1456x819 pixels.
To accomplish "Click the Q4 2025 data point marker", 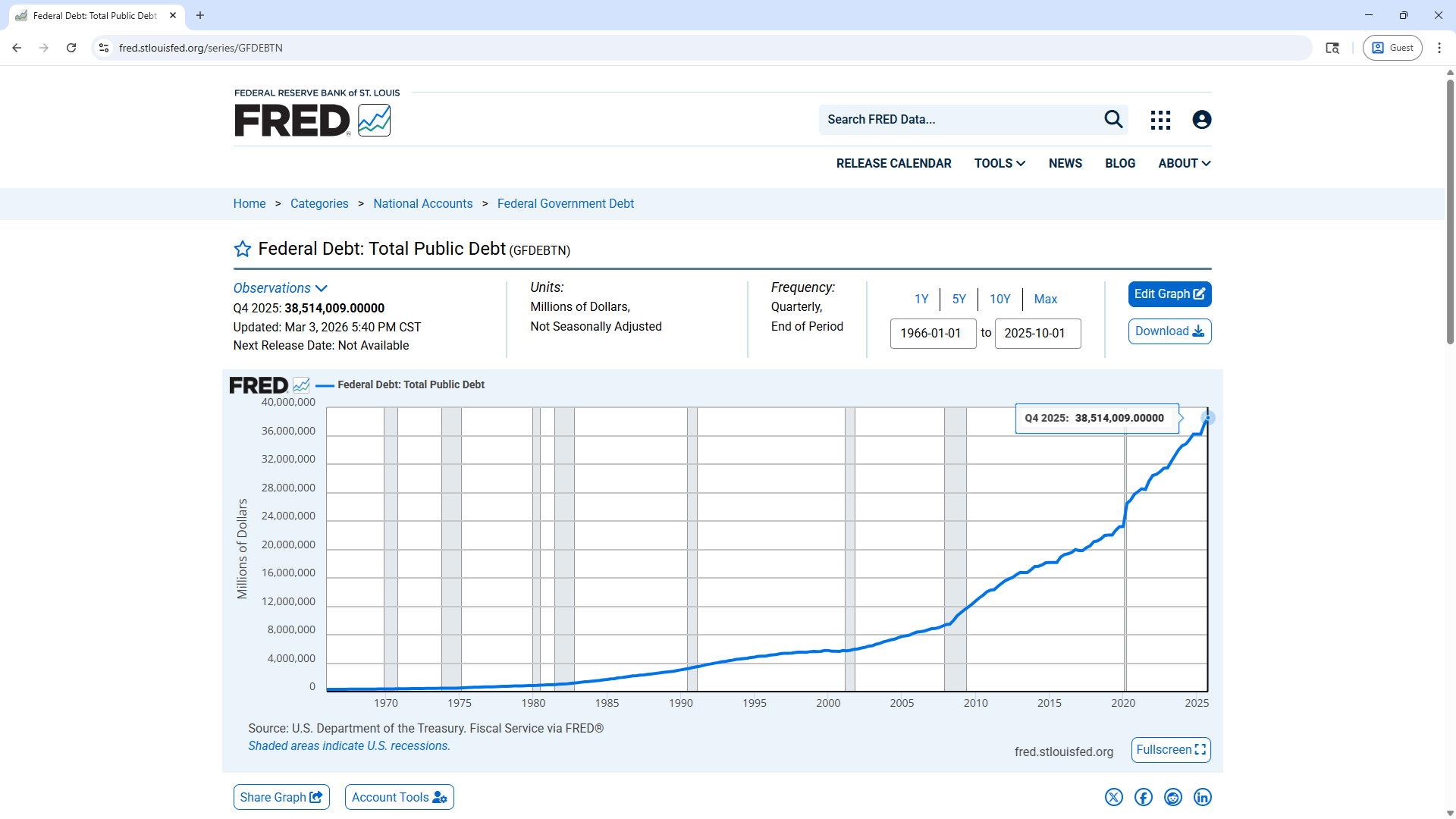I will pyautogui.click(x=1208, y=418).
